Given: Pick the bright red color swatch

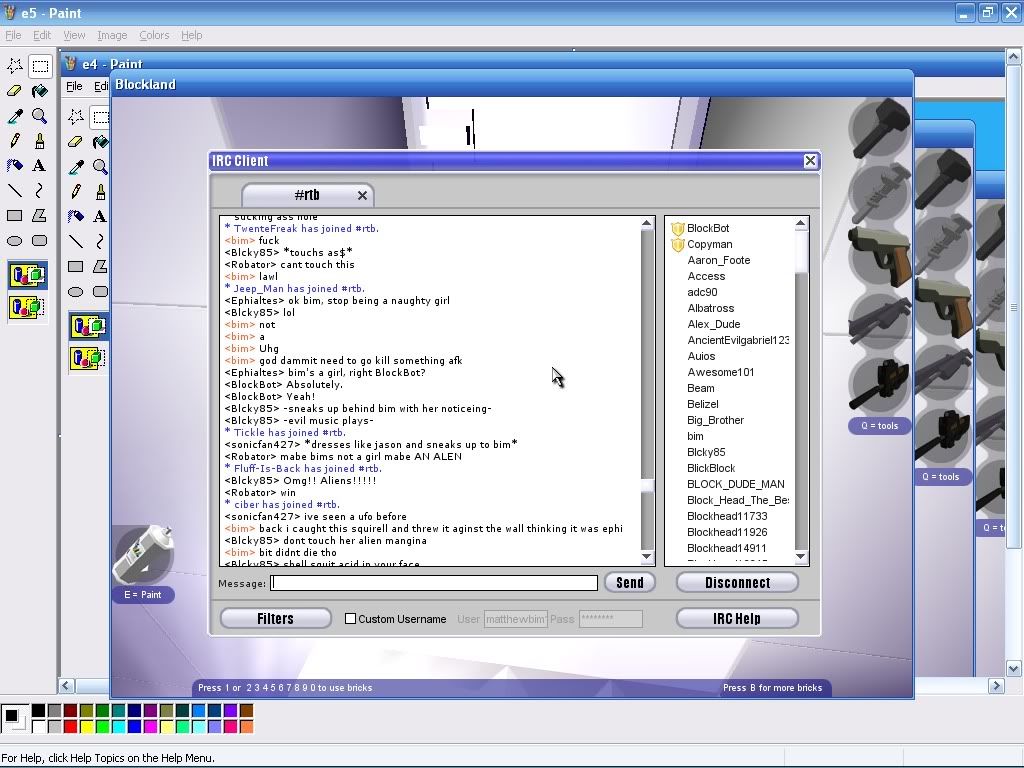Looking at the screenshot, I should point(71,726).
